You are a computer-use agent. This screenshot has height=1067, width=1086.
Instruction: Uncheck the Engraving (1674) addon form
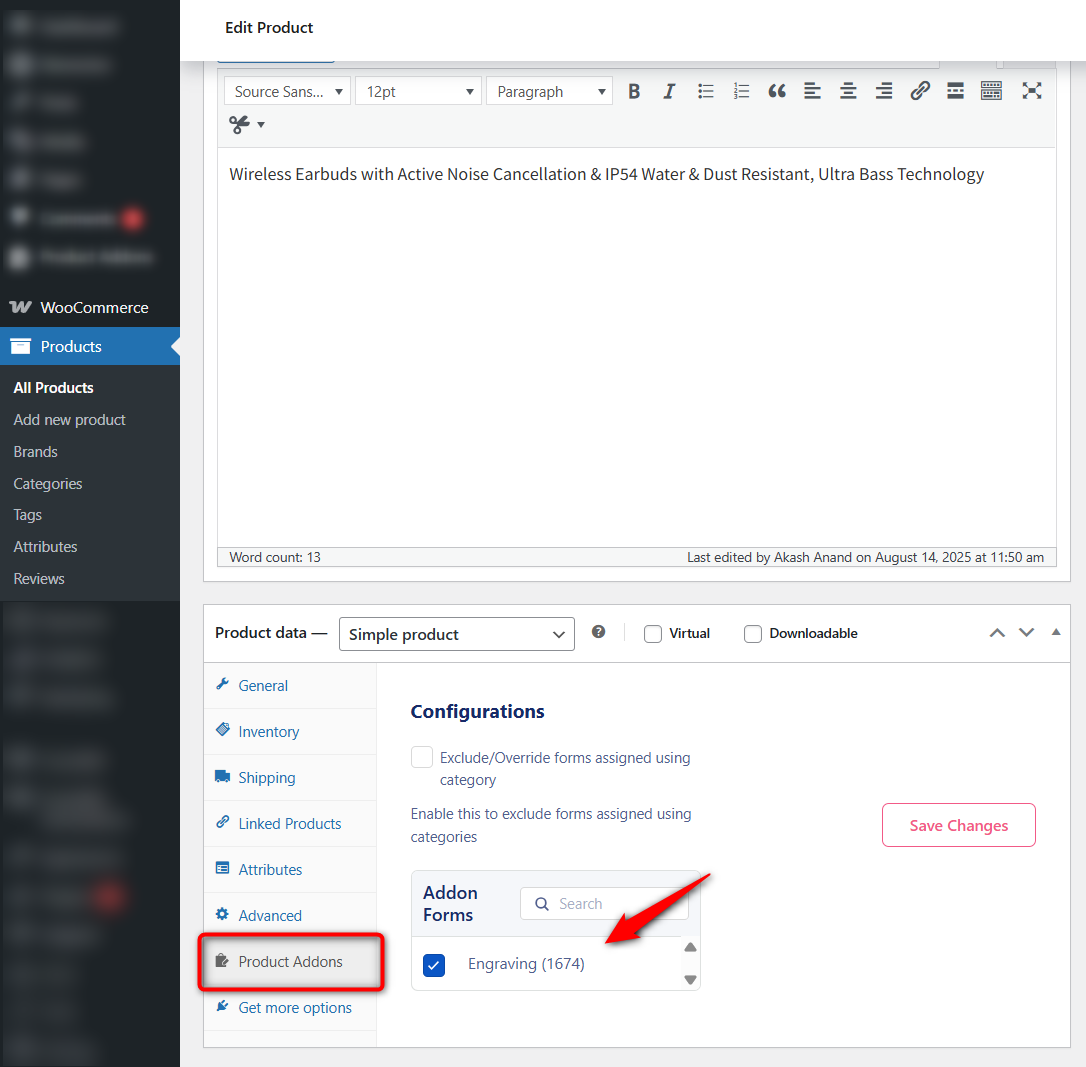[x=434, y=964]
